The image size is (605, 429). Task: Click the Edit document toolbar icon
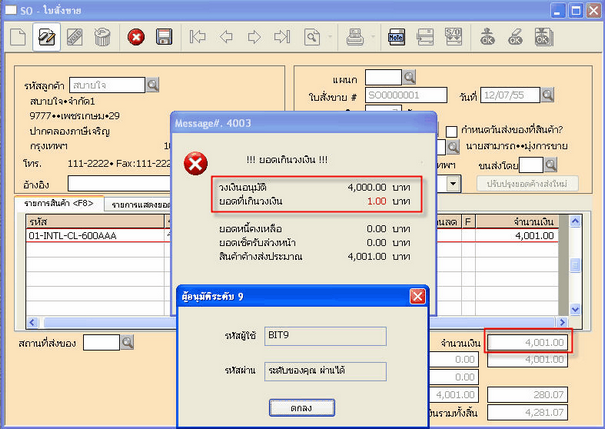(x=45, y=38)
